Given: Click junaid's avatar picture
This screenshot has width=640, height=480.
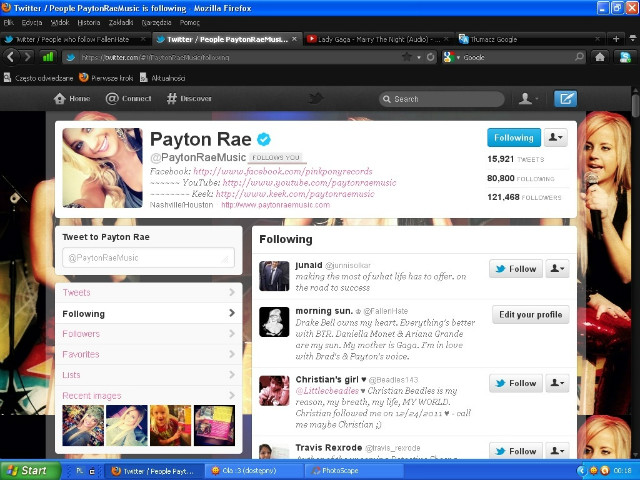Looking at the screenshot, I should pos(274,276).
